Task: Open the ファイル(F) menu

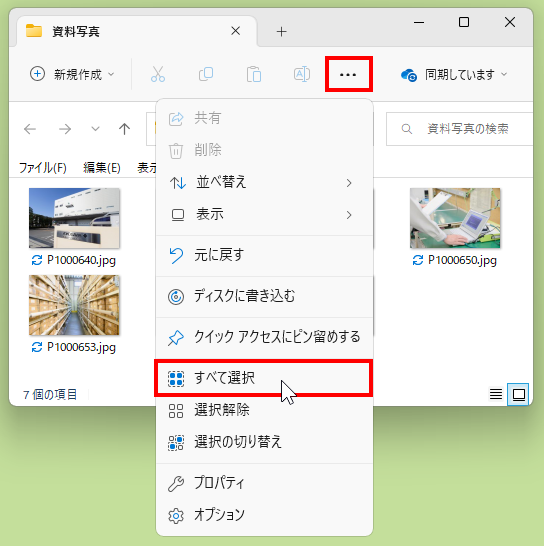Action: pos(42,168)
